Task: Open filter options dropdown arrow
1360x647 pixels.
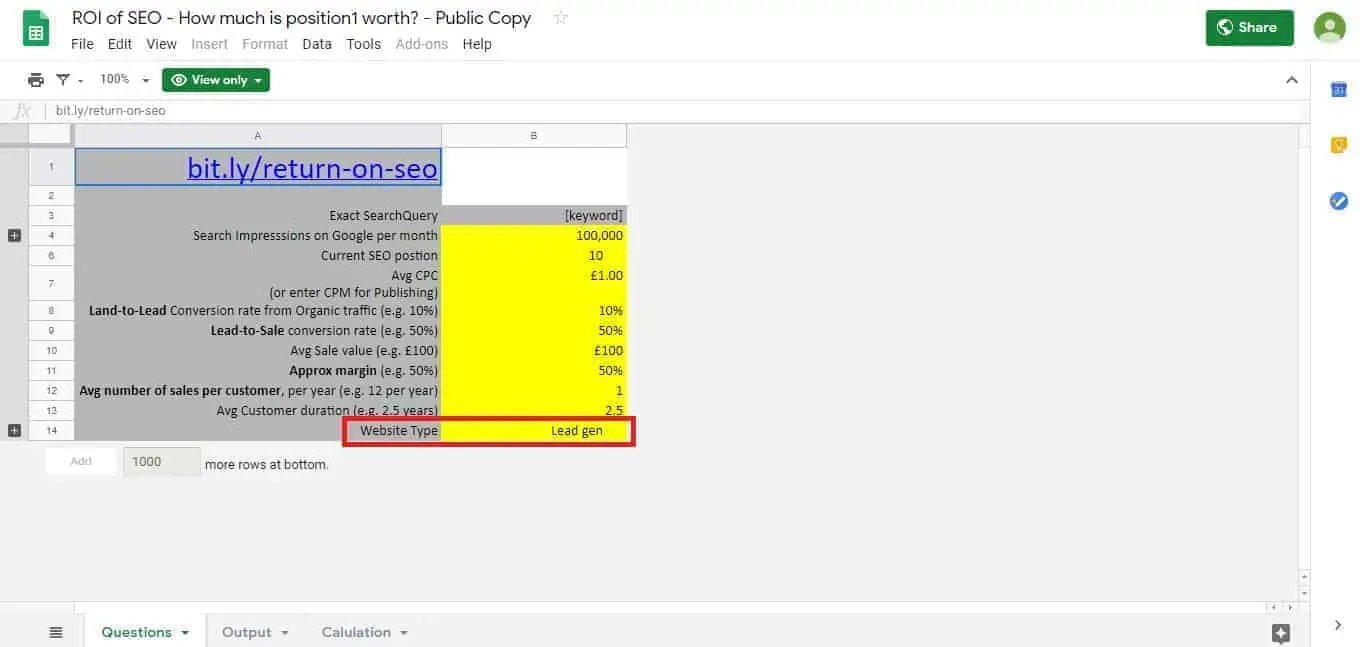Action: point(81,81)
